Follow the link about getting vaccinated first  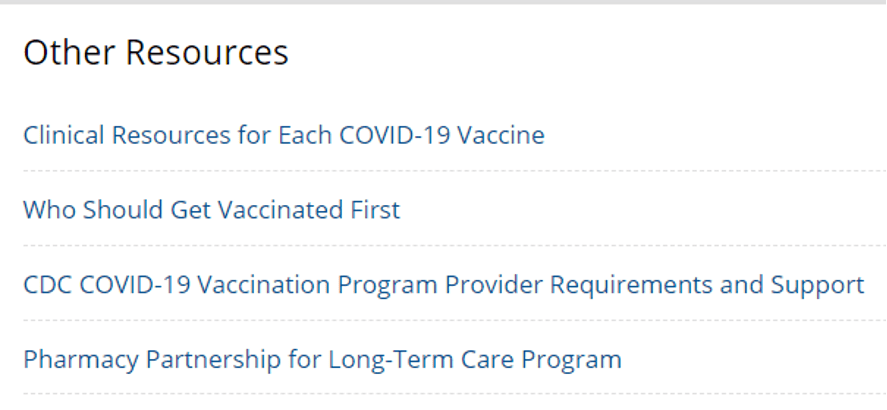click(x=211, y=210)
